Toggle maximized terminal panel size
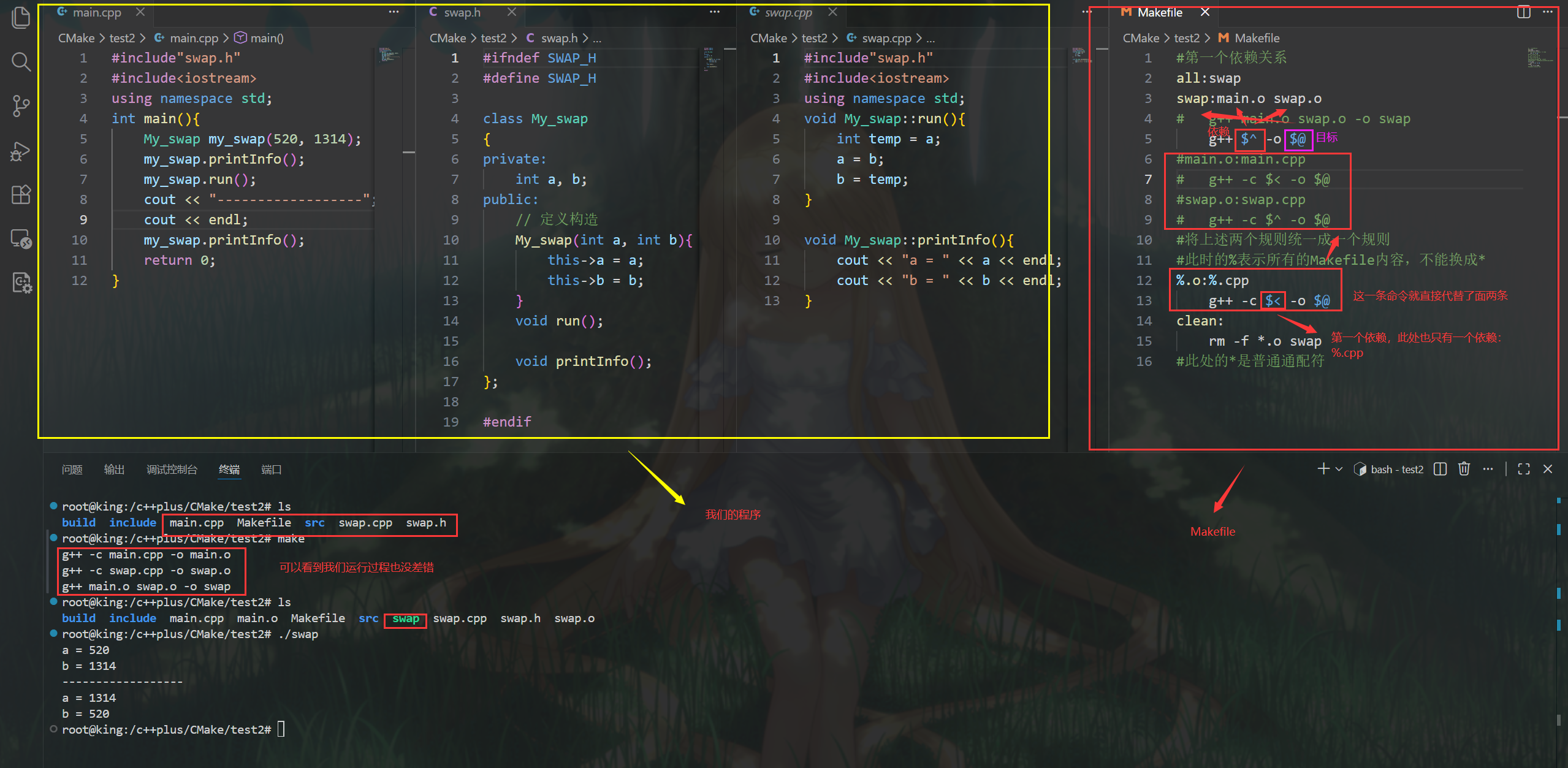This screenshot has height=768, width=1568. tap(1524, 469)
